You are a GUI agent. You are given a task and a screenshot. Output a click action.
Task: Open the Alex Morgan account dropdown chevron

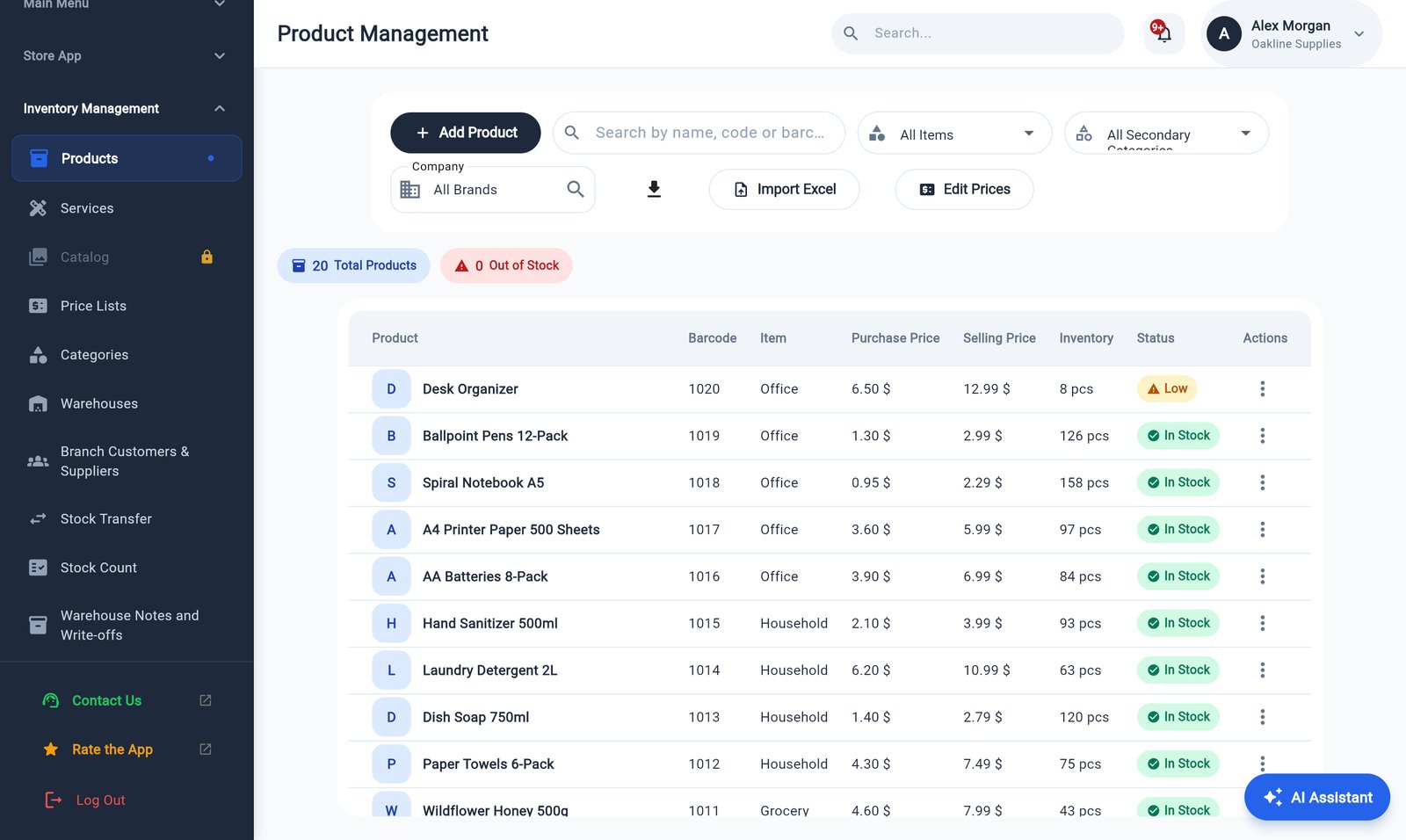(x=1359, y=34)
